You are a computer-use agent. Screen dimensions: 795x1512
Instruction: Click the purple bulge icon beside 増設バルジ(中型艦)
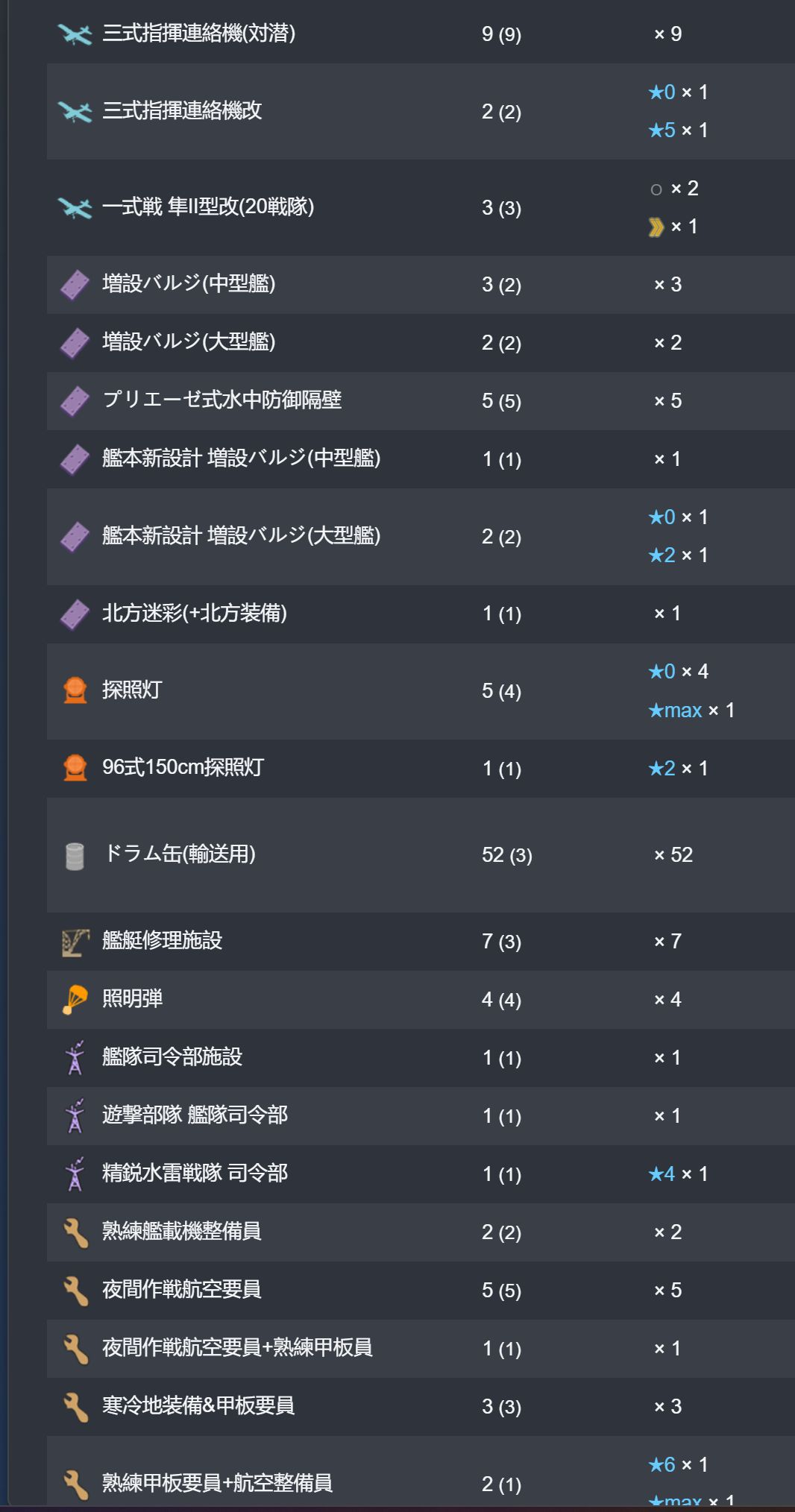pos(75,285)
